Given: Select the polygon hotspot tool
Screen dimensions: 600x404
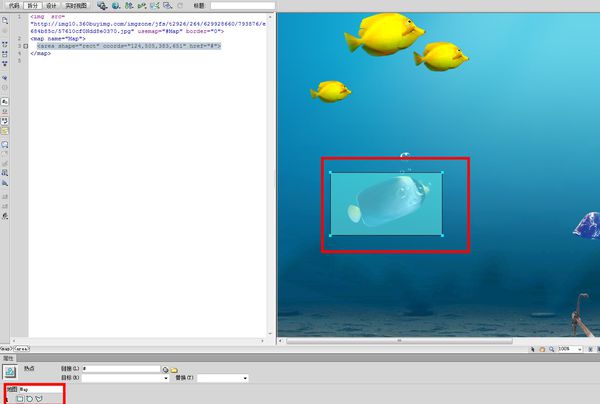Looking at the screenshot, I should (x=39, y=399).
